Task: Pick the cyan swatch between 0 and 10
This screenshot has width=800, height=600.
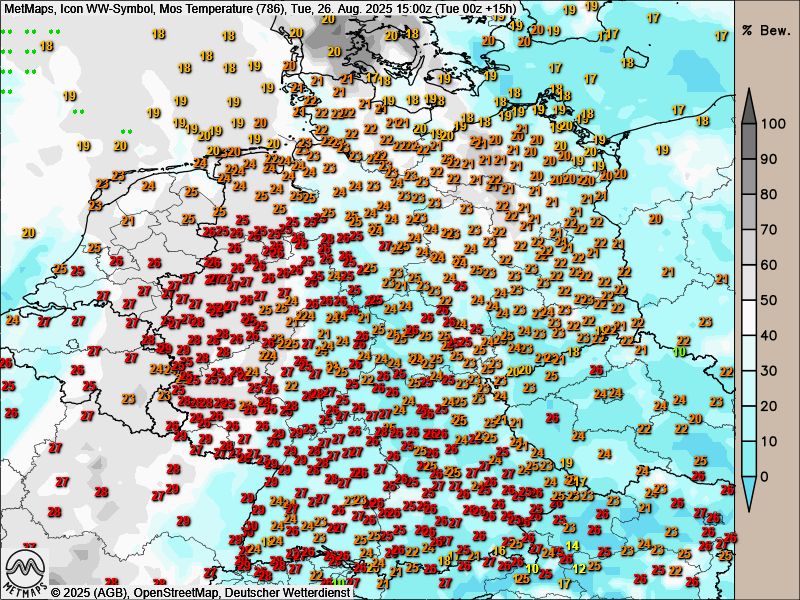Action: pyautogui.click(x=748, y=458)
